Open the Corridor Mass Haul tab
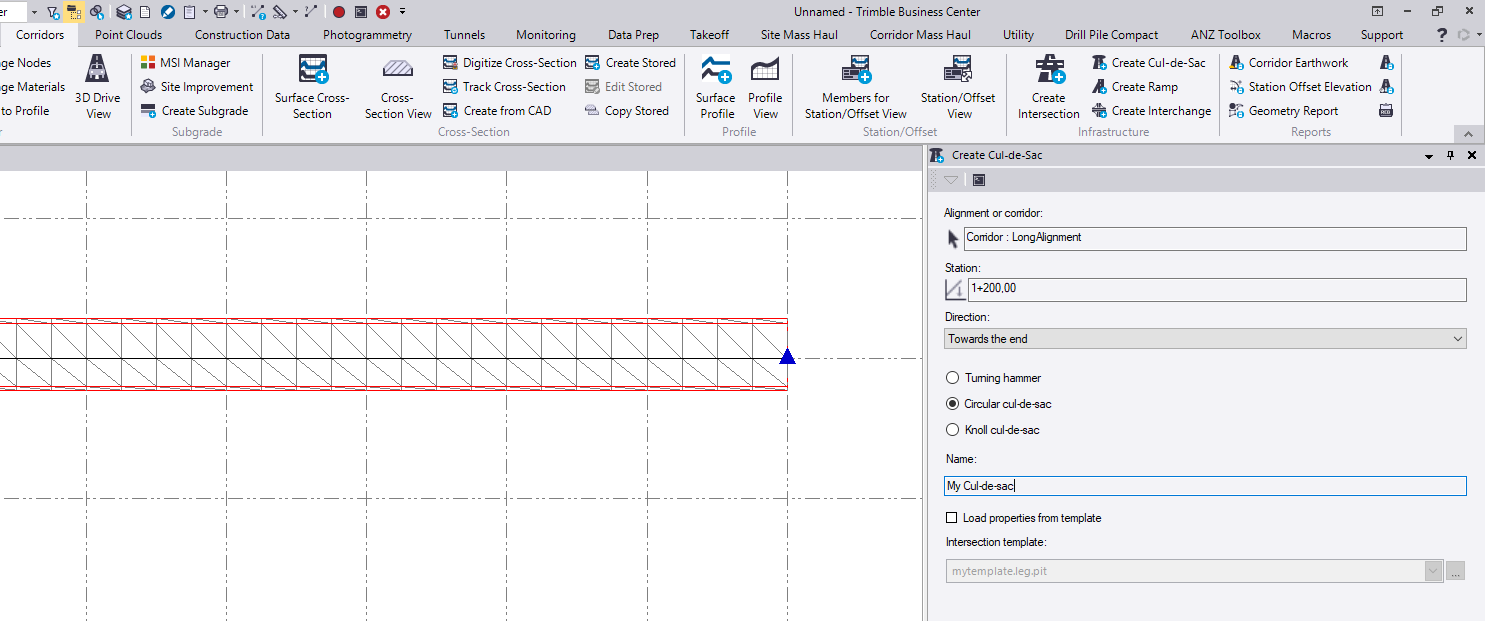 (920, 35)
